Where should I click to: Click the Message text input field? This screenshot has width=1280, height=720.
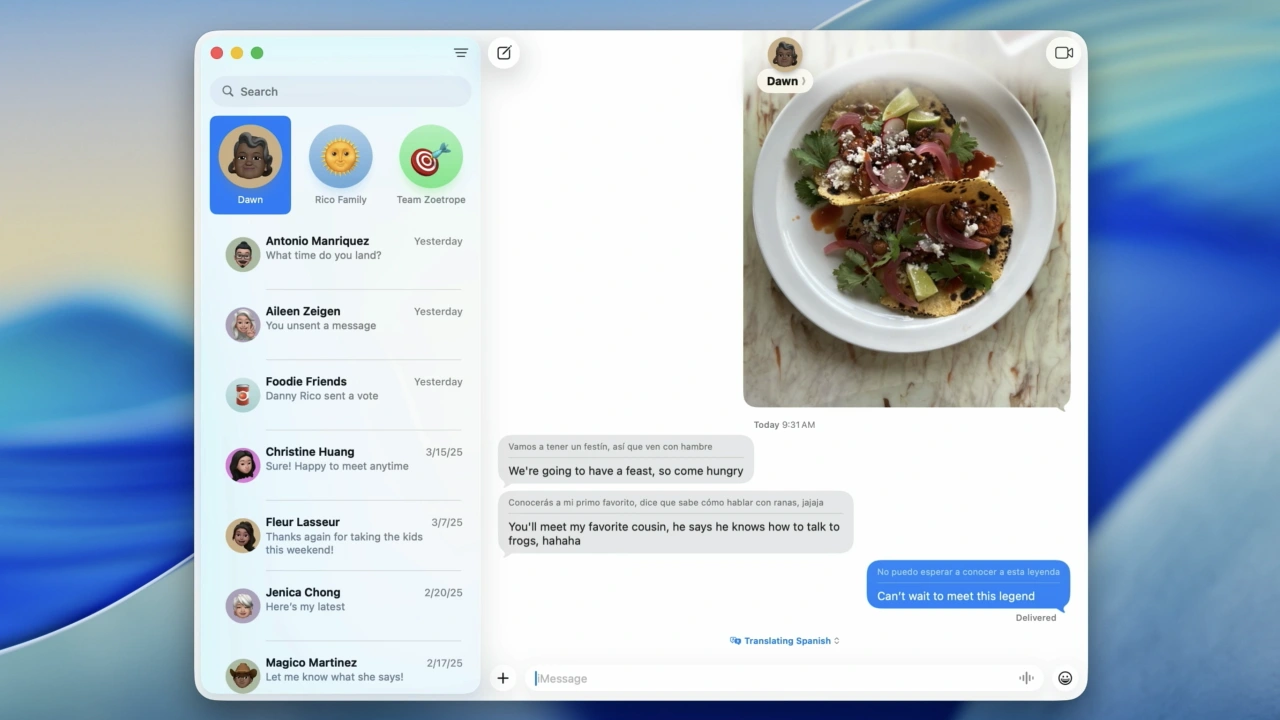click(770, 678)
